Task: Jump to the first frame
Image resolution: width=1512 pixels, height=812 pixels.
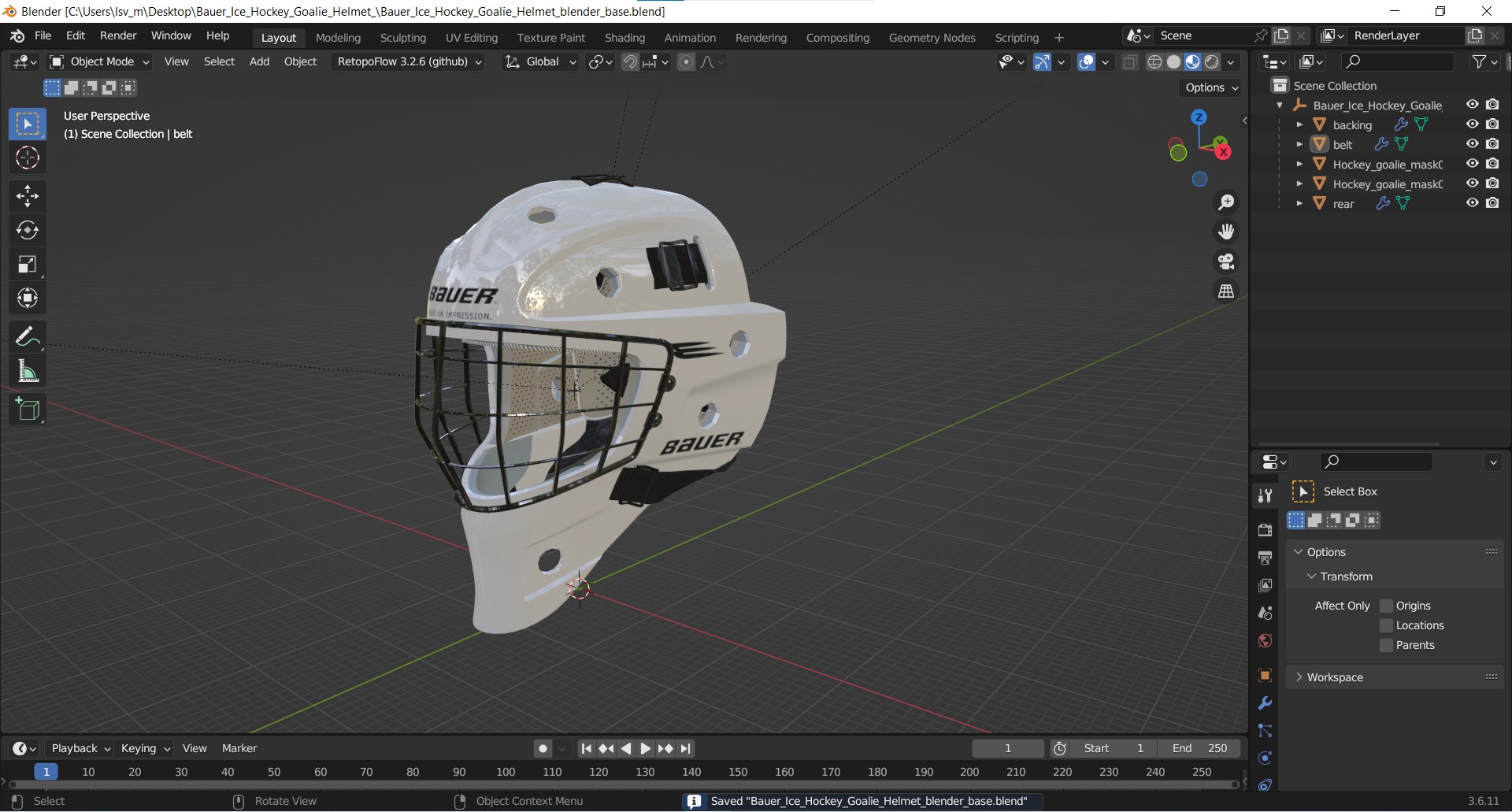Action: (586, 749)
